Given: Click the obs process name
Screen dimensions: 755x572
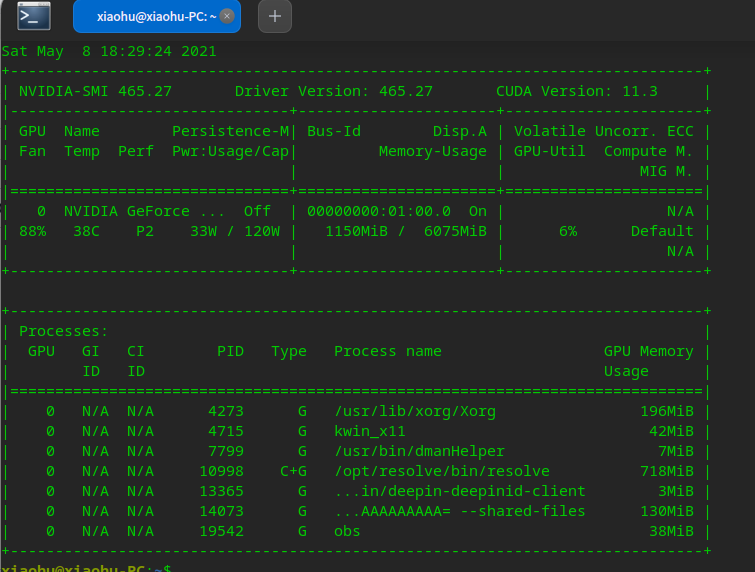Looking at the screenshot, I should (x=347, y=531).
